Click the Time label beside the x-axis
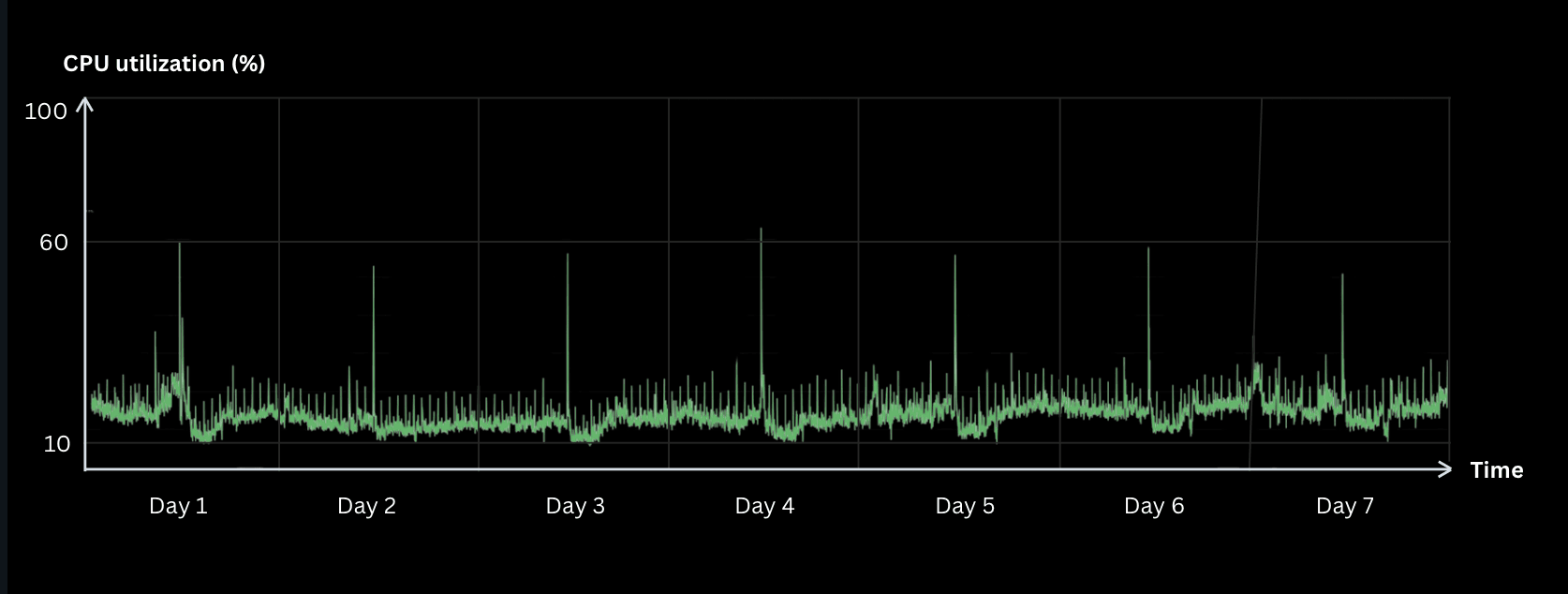The image size is (1568, 594). pyautogui.click(x=1496, y=470)
